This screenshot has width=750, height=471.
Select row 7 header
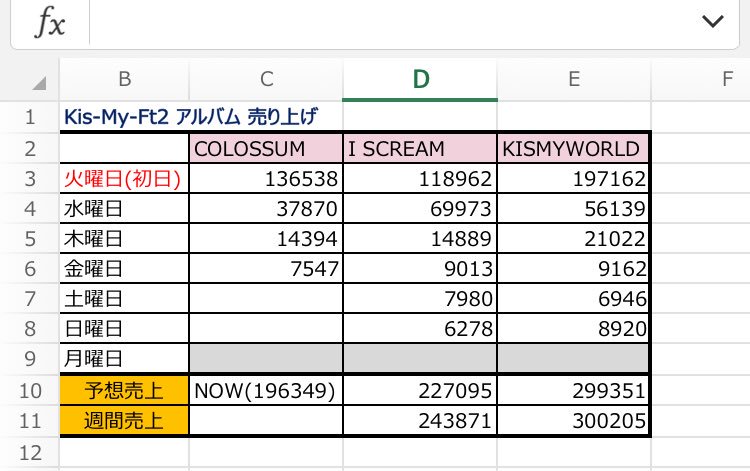pyautogui.click(x=30, y=299)
